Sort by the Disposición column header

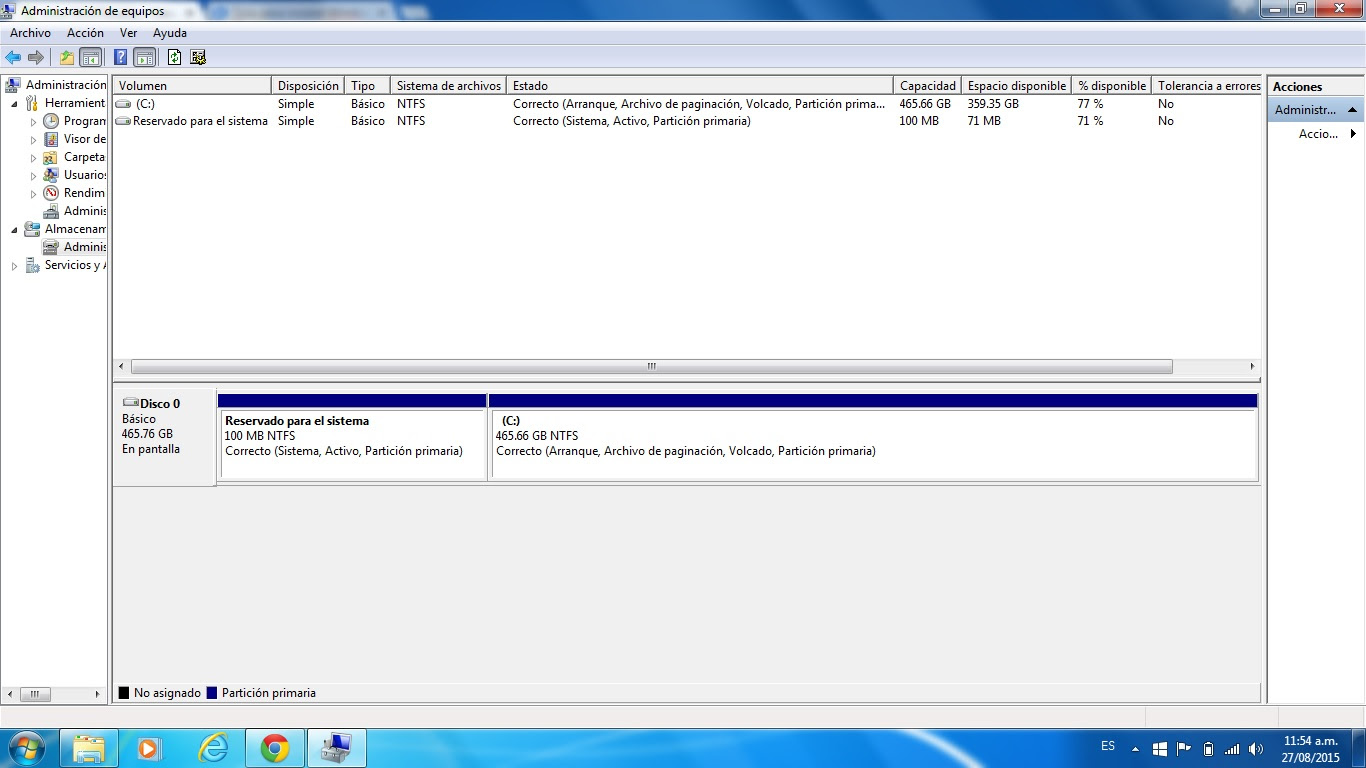(x=308, y=86)
